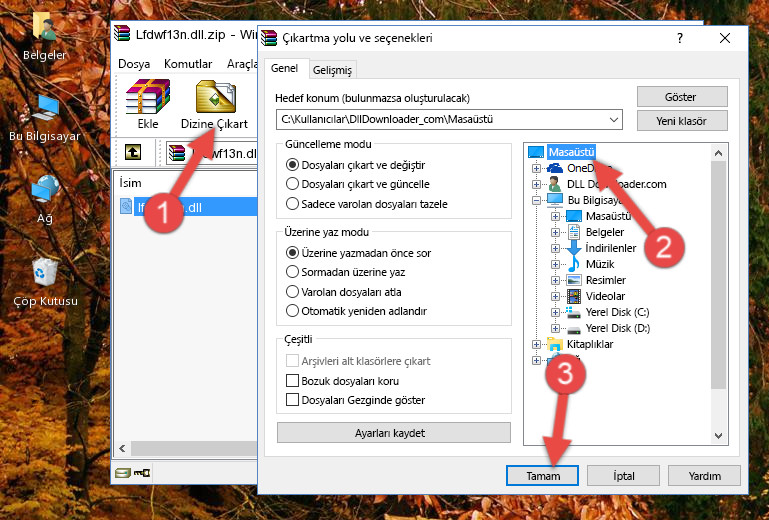Expand the Kitaplıklar tree node
Screen dimensions: 769x520
point(537,344)
